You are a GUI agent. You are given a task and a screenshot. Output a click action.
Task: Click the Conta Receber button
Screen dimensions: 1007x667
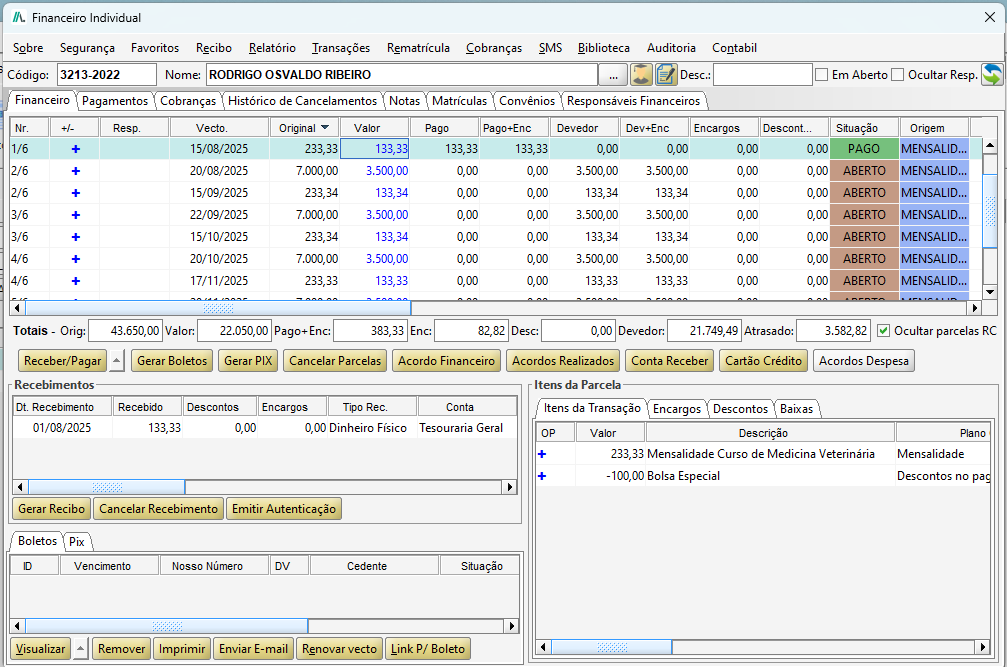coord(670,361)
